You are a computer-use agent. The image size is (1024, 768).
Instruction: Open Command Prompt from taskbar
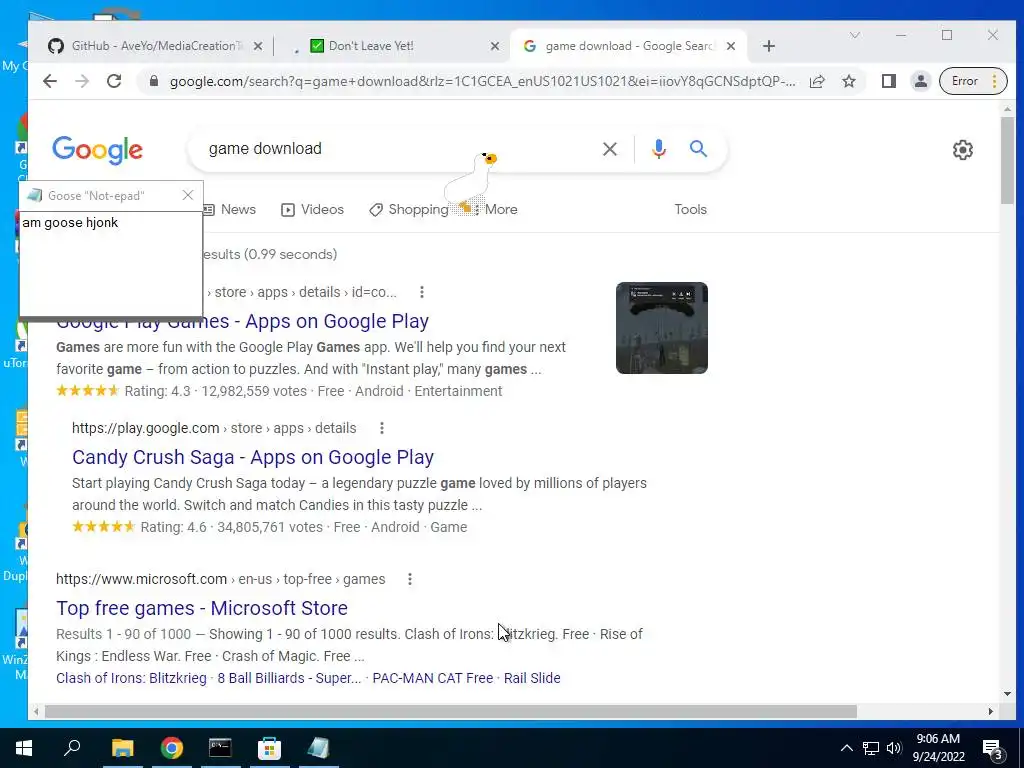point(220,748)
